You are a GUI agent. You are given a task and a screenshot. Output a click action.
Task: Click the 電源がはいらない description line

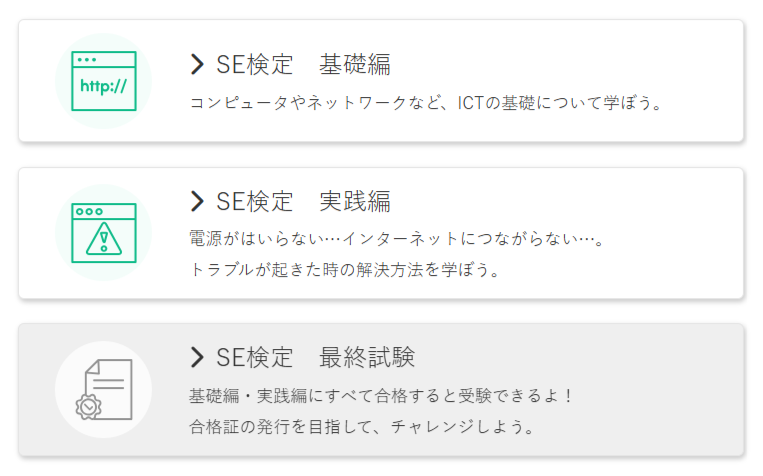[397, 238]
